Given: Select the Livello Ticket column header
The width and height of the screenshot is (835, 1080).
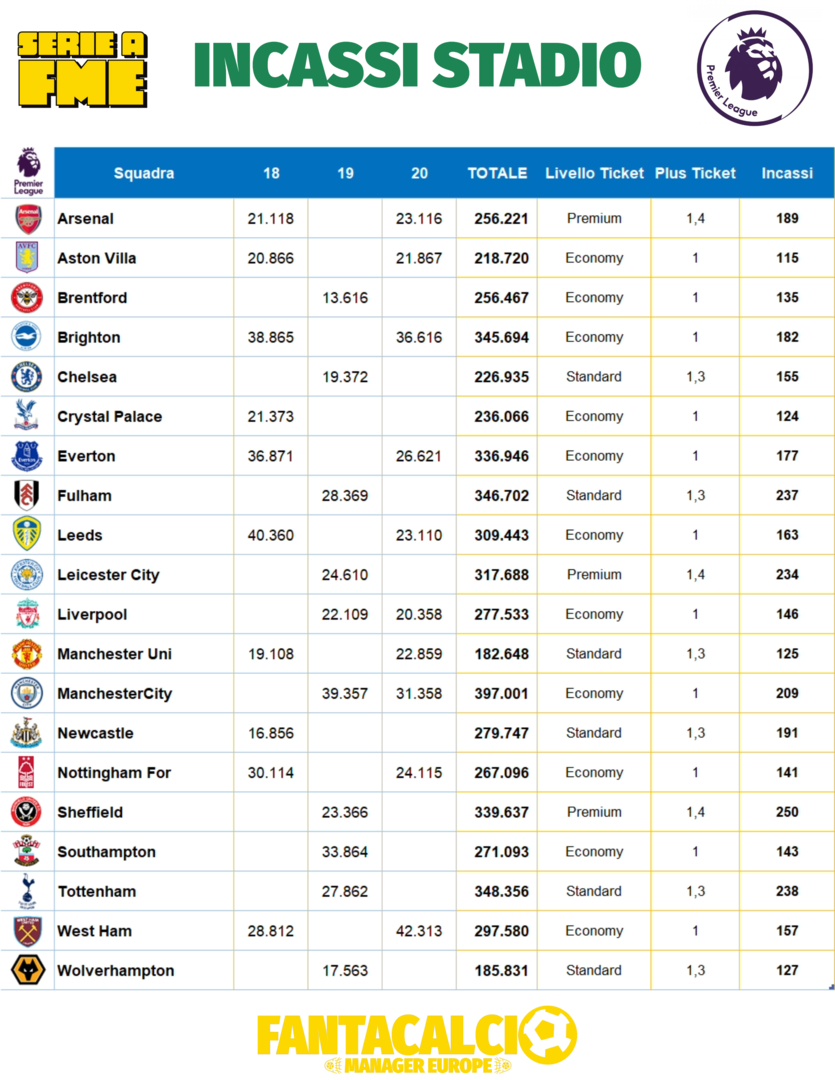Looking at the screenshot, I should click(594, 173).
